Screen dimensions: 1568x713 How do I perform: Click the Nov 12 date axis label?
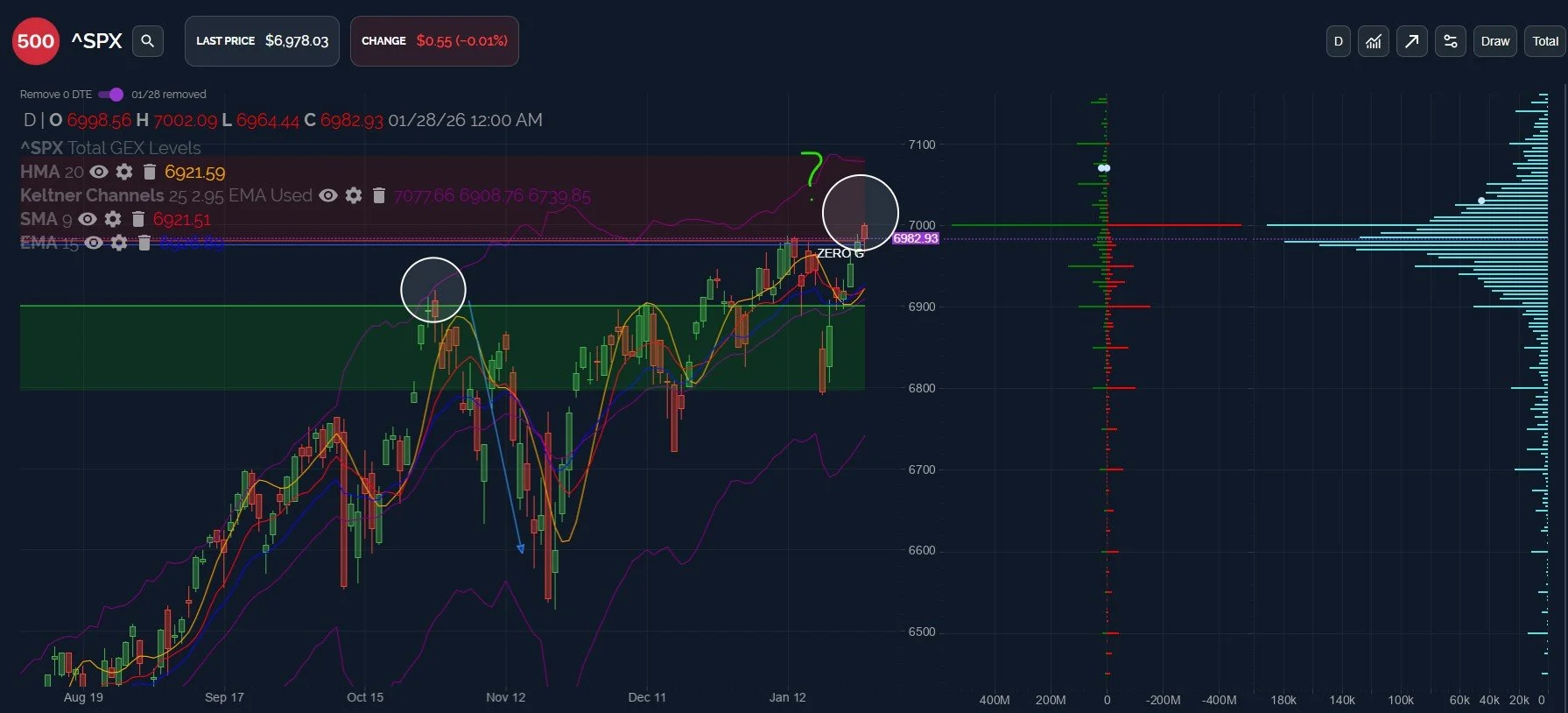(x=506, y=697)
